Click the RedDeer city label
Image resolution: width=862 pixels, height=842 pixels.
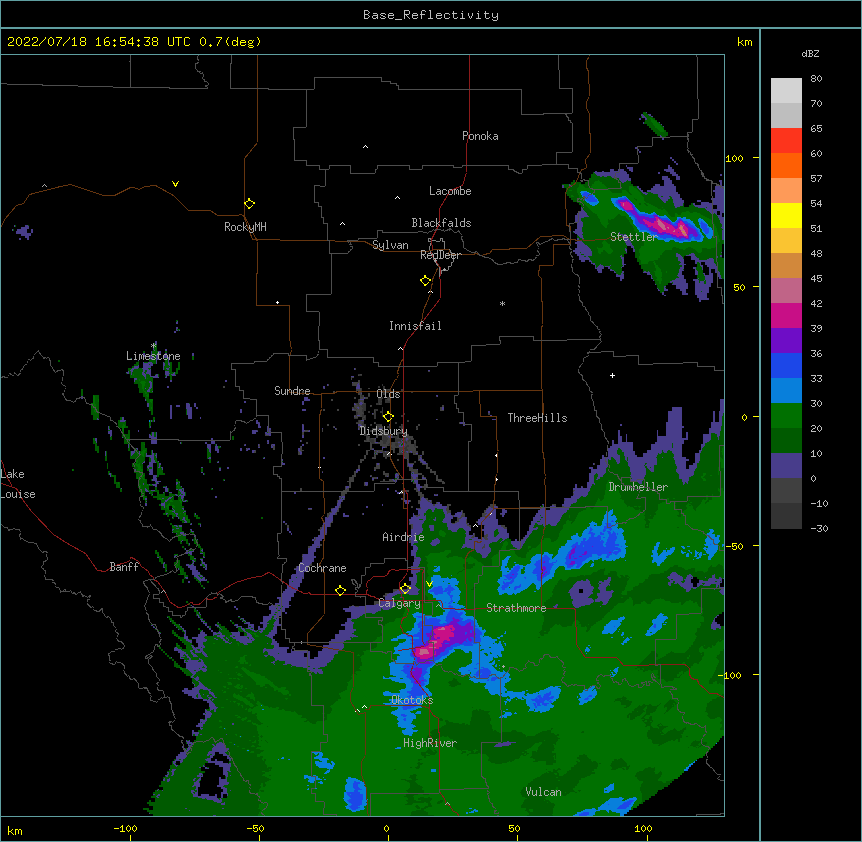point(440,255)
